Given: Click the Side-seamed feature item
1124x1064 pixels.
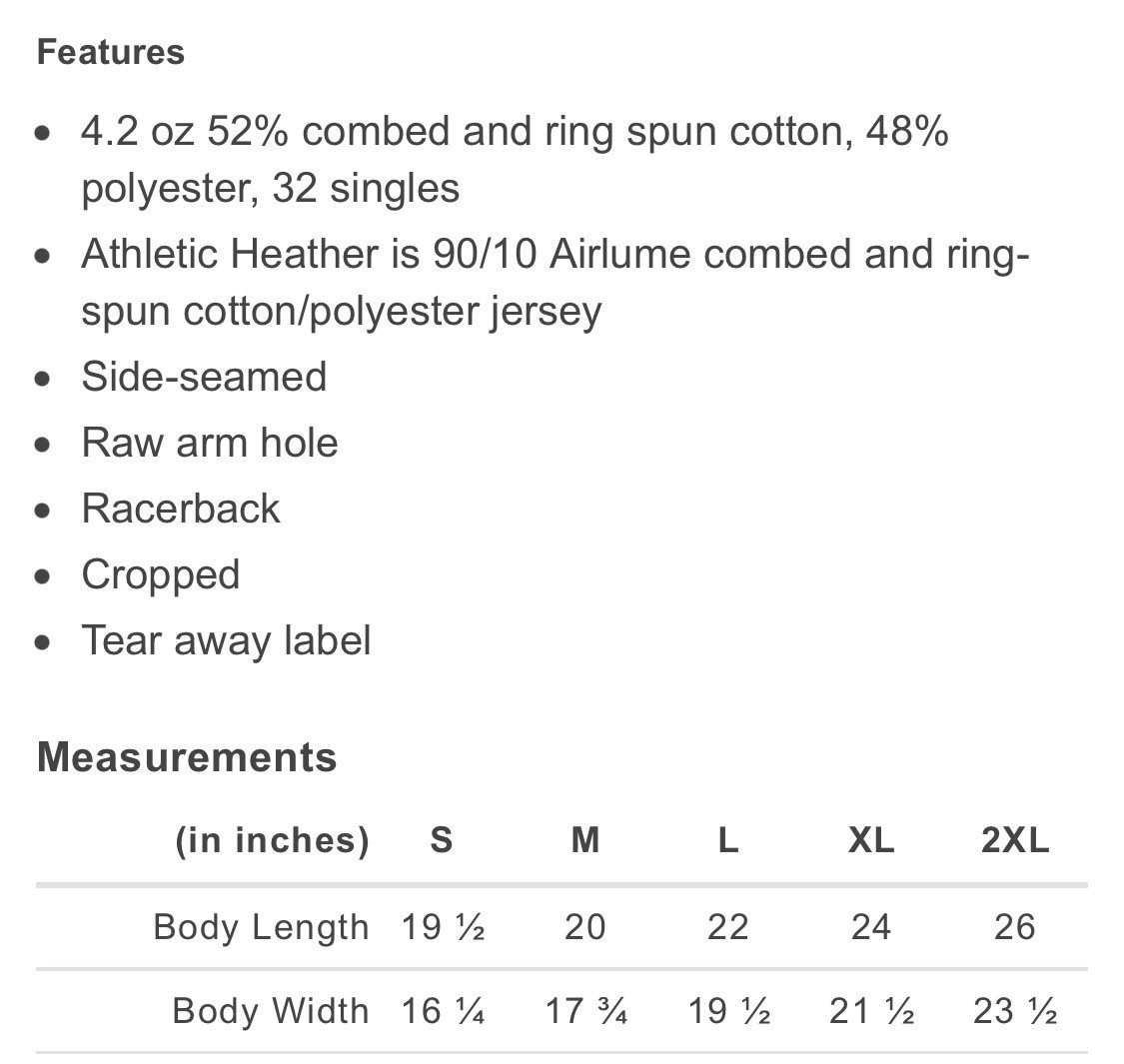Looking at the screenshot, I should (204, 377).
